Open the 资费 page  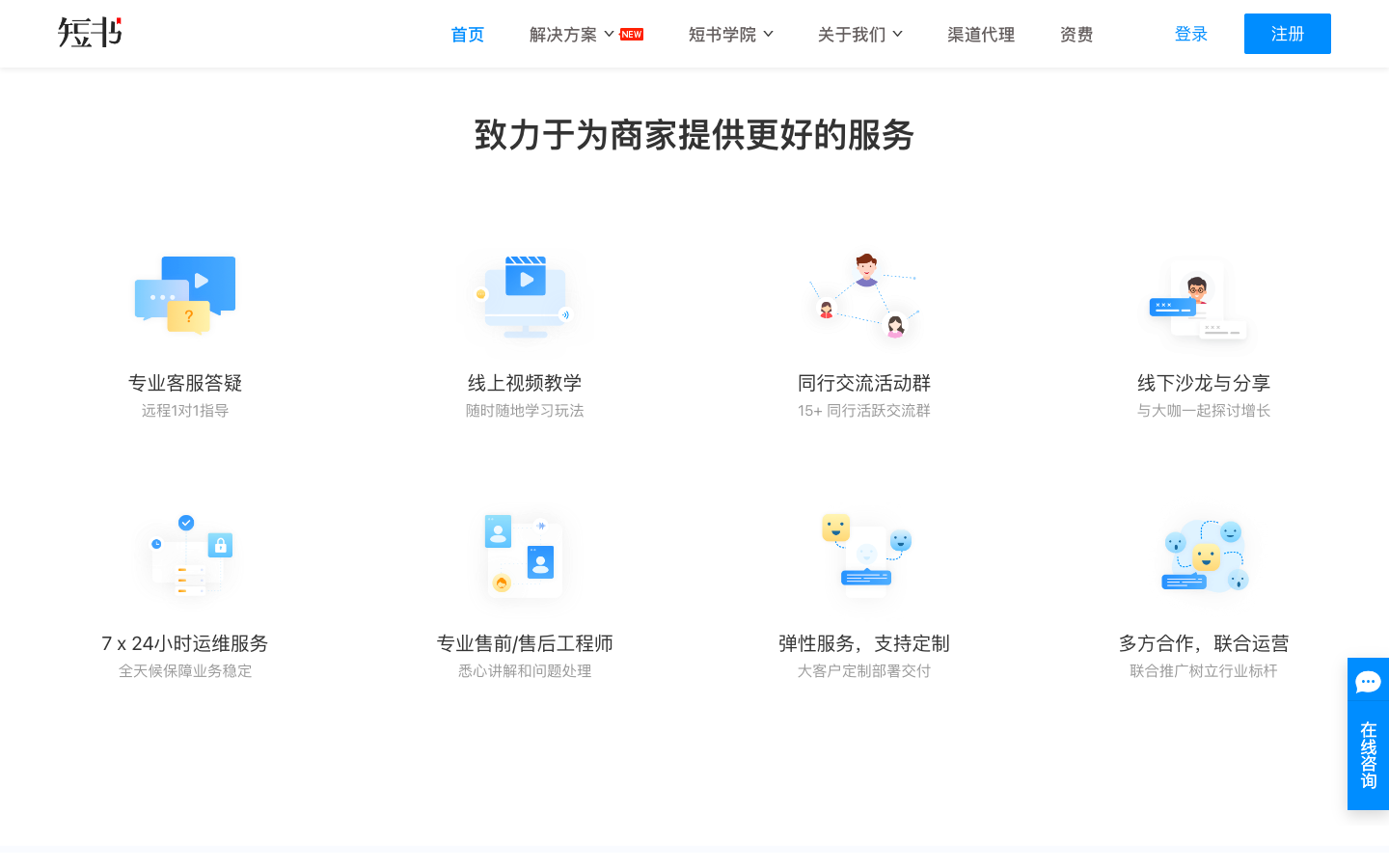1076,34
